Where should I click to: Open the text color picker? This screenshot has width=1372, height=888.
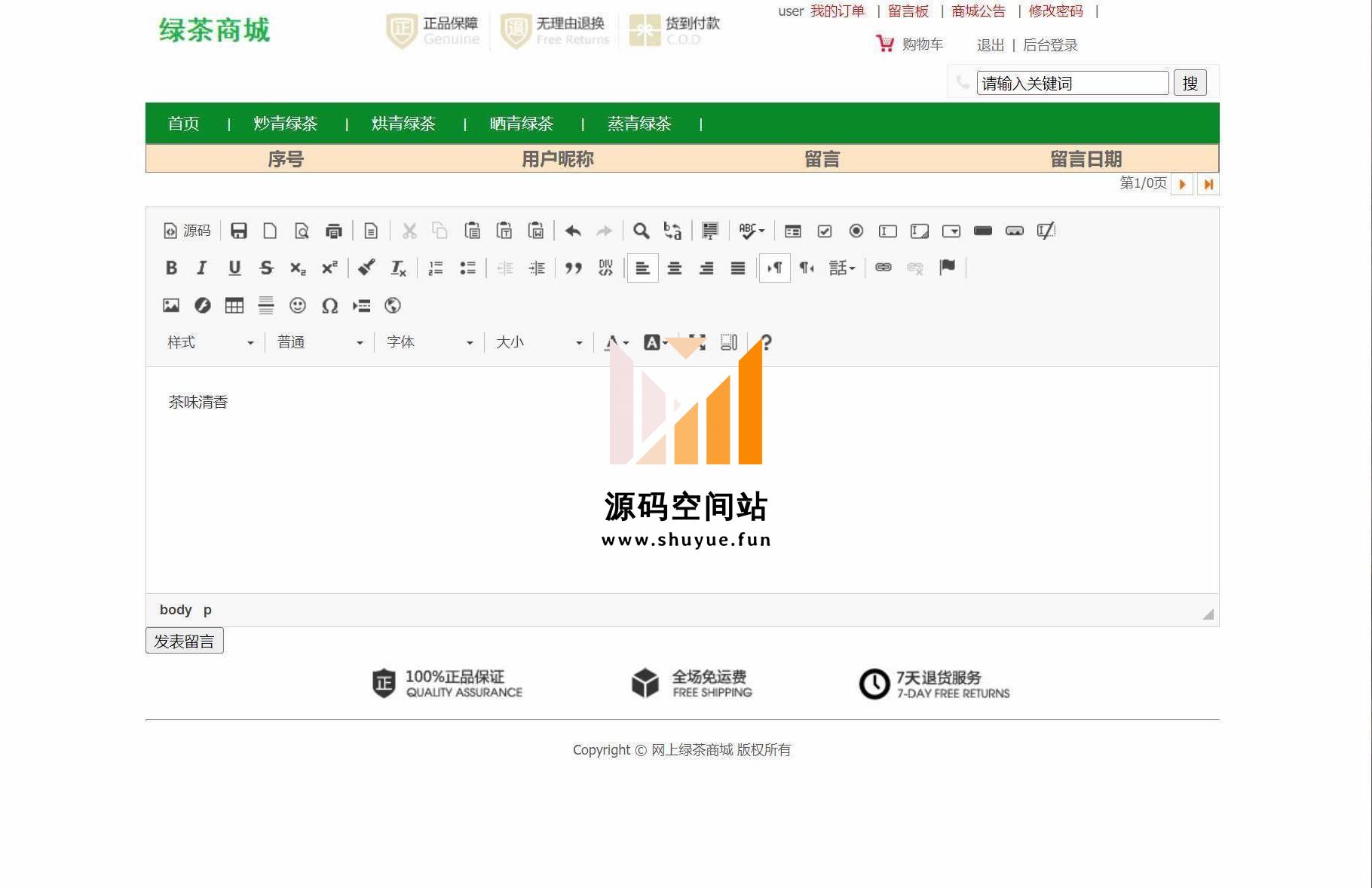(x=617, y=342)
